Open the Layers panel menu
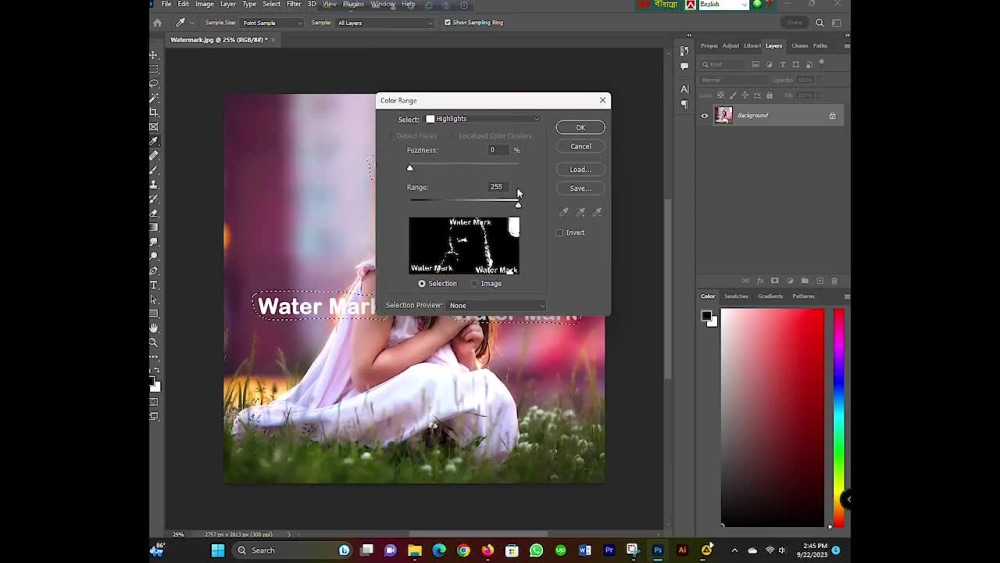Screen dimensions: 1000x563 pos(847,46)
